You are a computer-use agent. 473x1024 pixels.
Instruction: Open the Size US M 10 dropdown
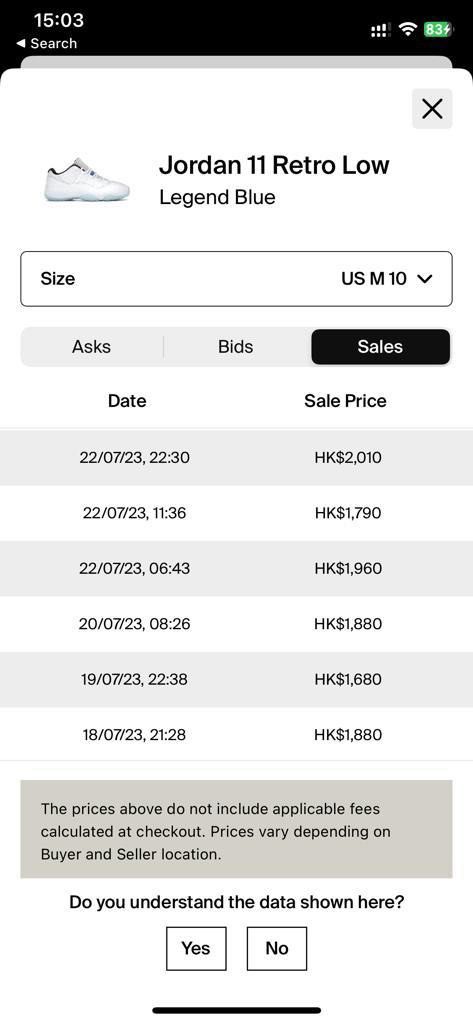[x=236, y=279]
